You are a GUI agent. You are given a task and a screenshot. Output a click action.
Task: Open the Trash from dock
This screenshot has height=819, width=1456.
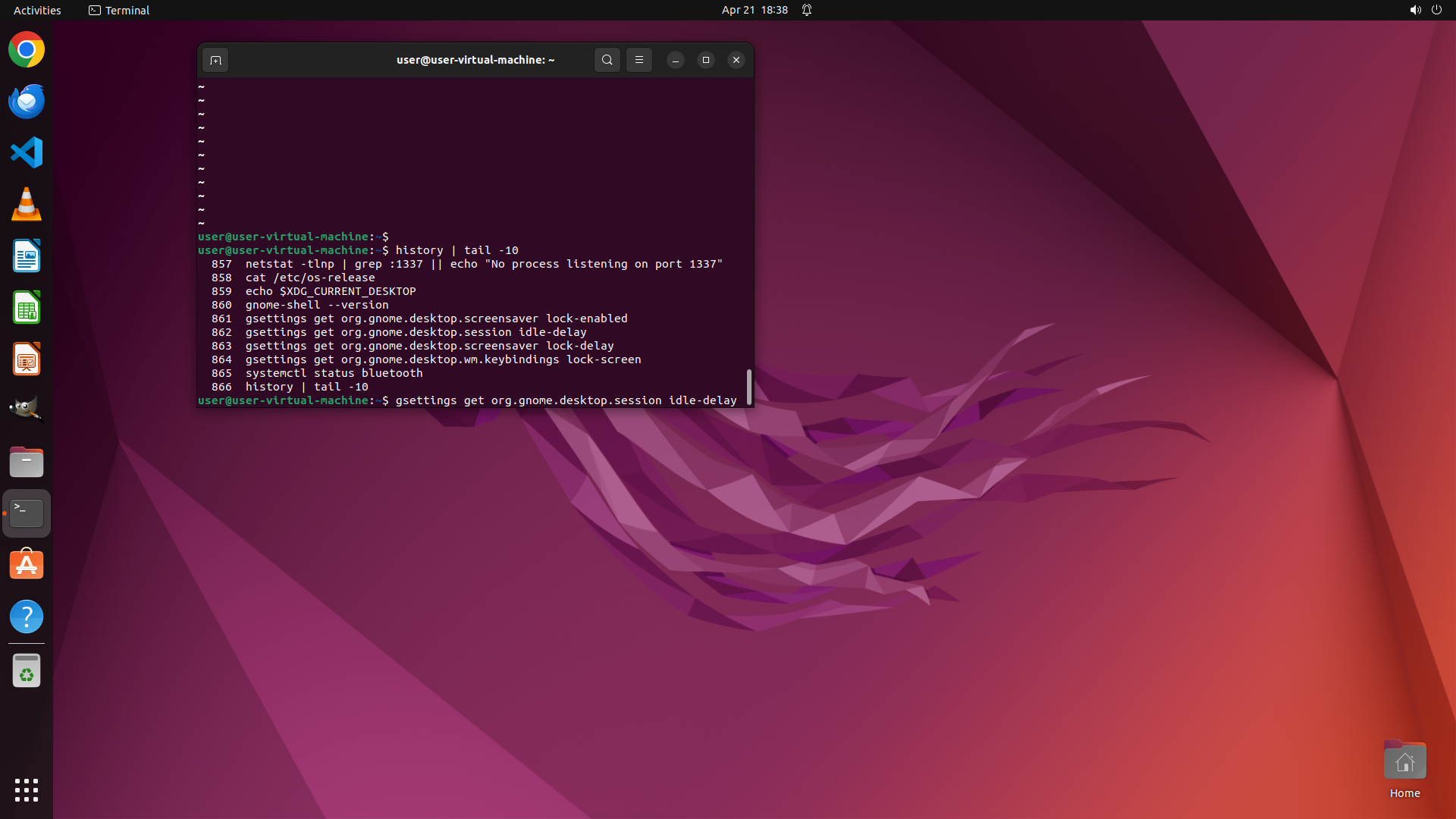click(27, 671)
